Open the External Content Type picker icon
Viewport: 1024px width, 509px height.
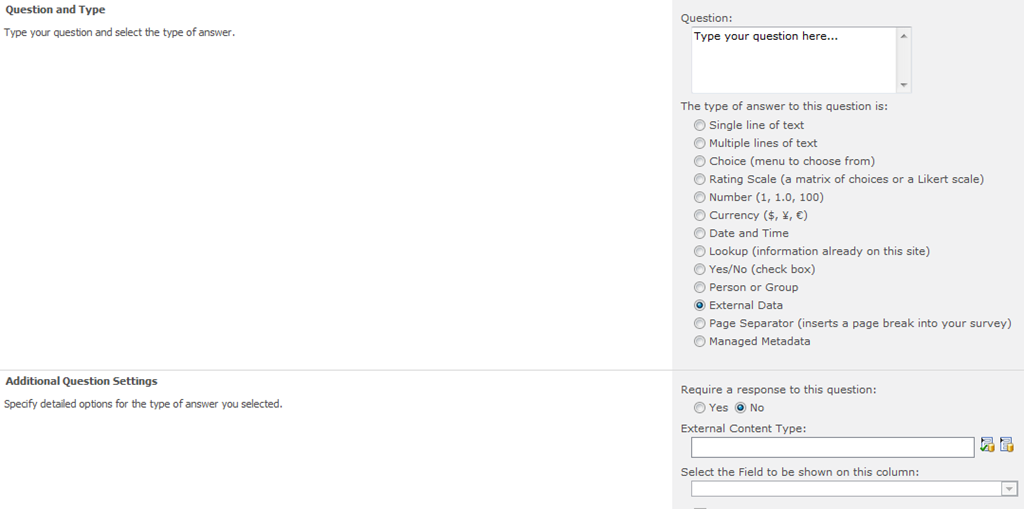pyautogui.click(x=1006, y=446)
